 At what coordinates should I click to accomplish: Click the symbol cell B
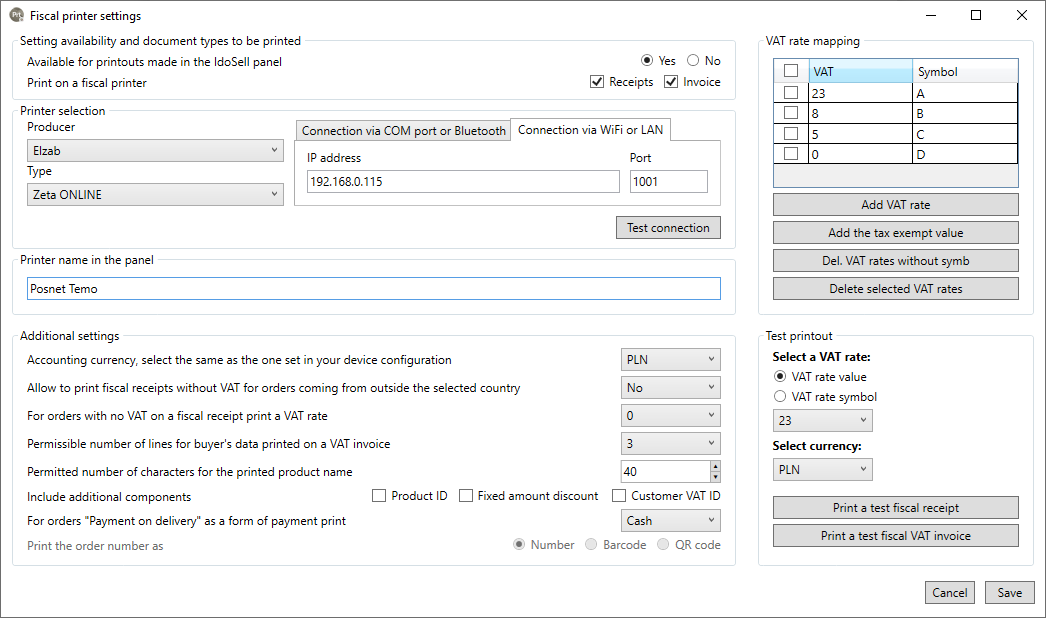[965, 113]
